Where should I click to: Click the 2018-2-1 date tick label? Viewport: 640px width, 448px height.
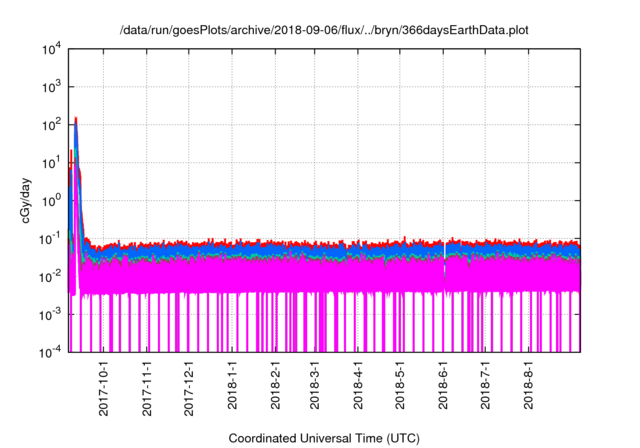[x=276, y=385]
